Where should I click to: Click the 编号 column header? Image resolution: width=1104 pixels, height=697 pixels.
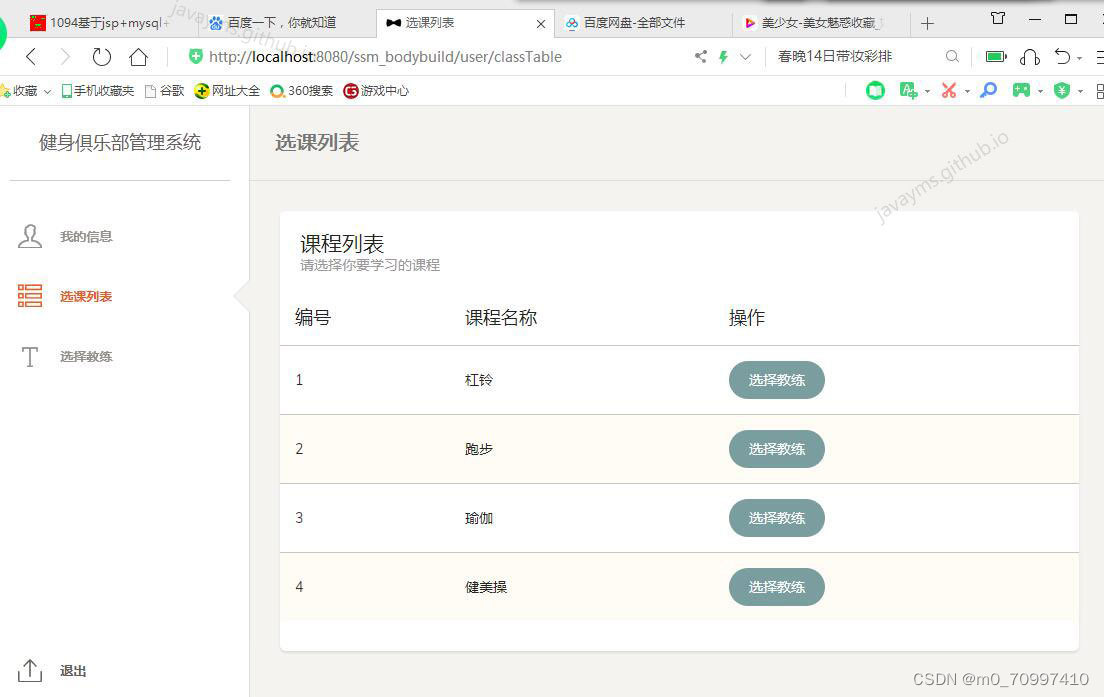tap(313, 318)
